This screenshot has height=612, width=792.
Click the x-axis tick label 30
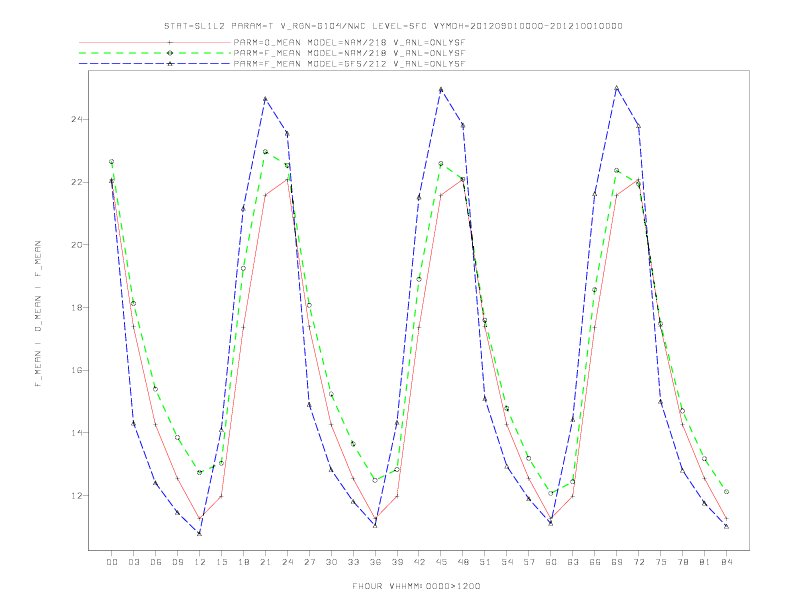pos(331,562)
